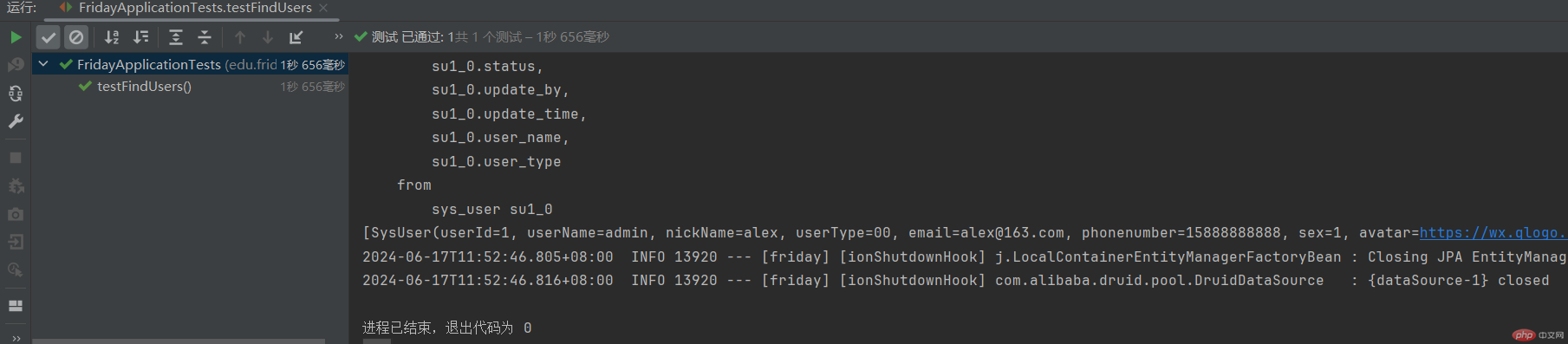Expand hidden sidebar actions at bottom
This screenshot has width=1568, height=344.
click(x=16, y=338)
